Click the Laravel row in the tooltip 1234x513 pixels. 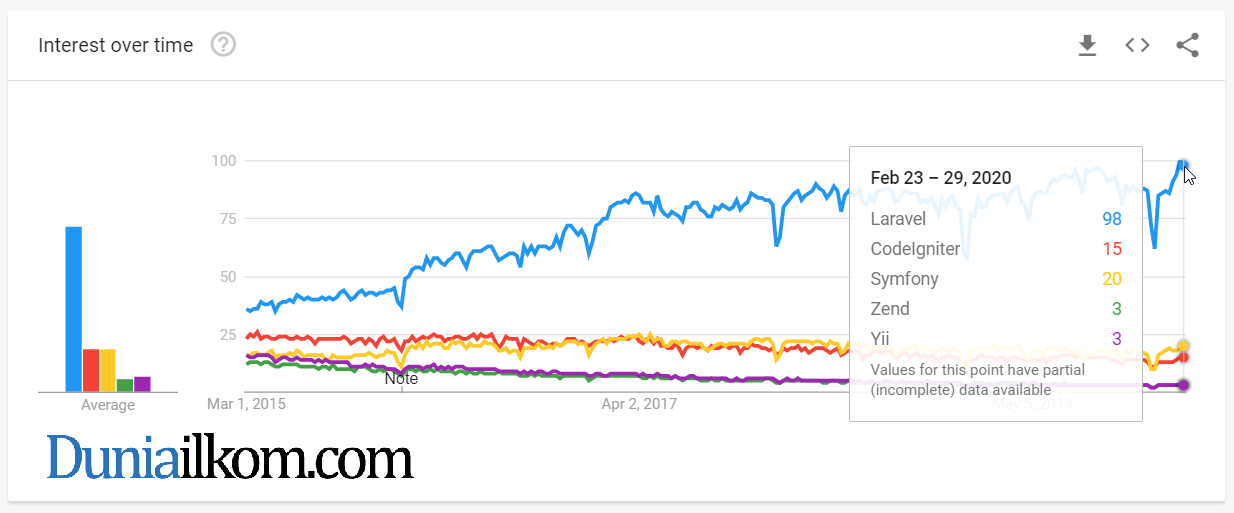(x=996, y=219)
